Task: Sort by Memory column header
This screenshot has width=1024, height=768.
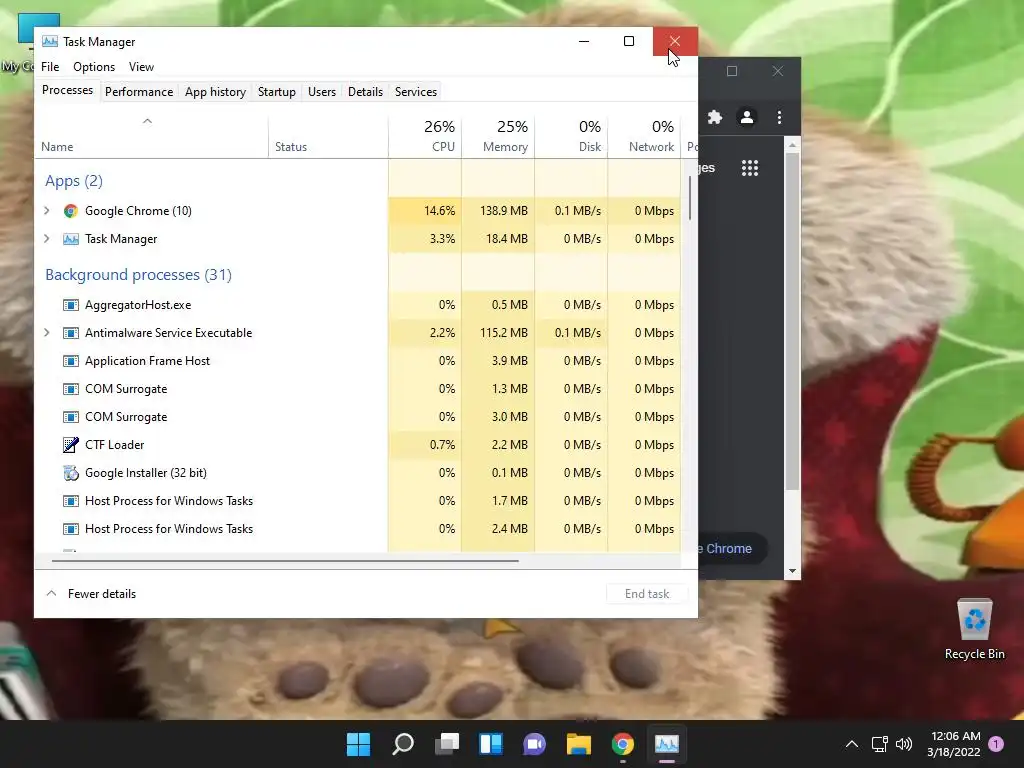Action: [x=498, y=136]
